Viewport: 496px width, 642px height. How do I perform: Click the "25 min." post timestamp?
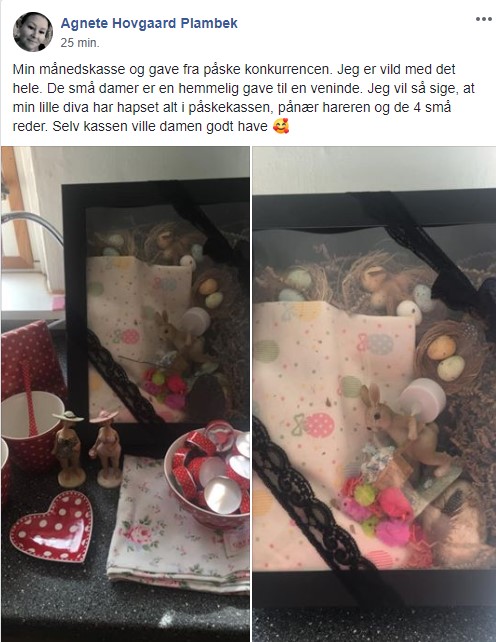80,43
